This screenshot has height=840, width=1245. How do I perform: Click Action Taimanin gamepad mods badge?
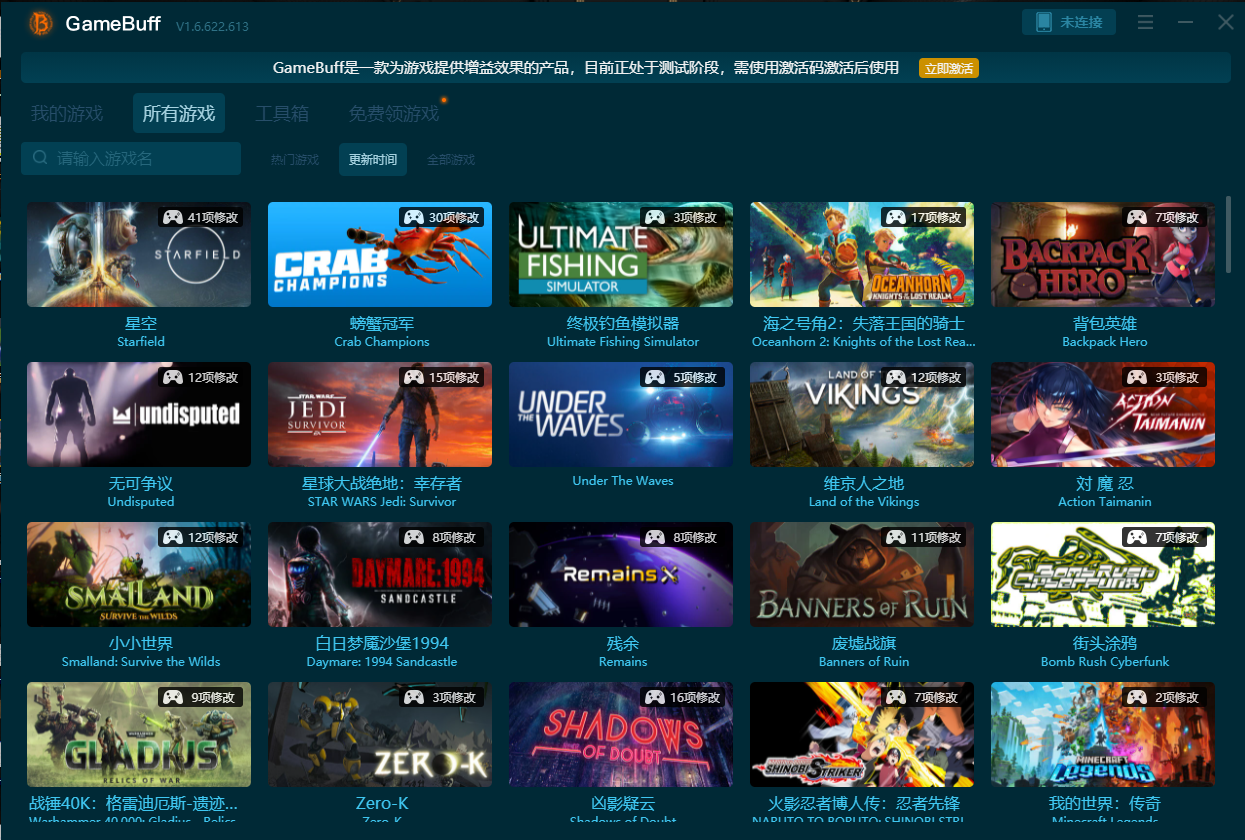[x=1165, y=377]
